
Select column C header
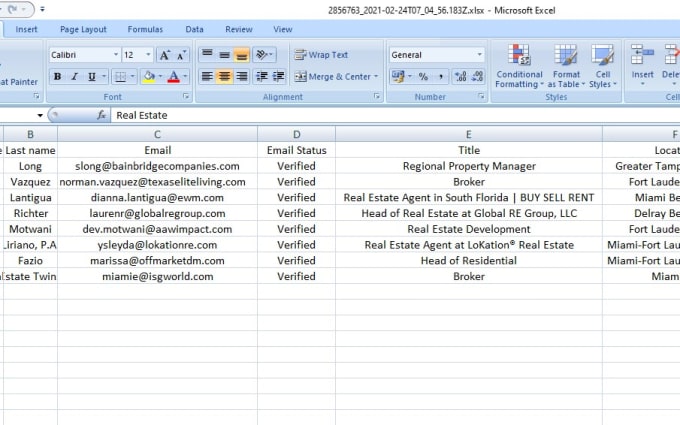click(157, 134)
